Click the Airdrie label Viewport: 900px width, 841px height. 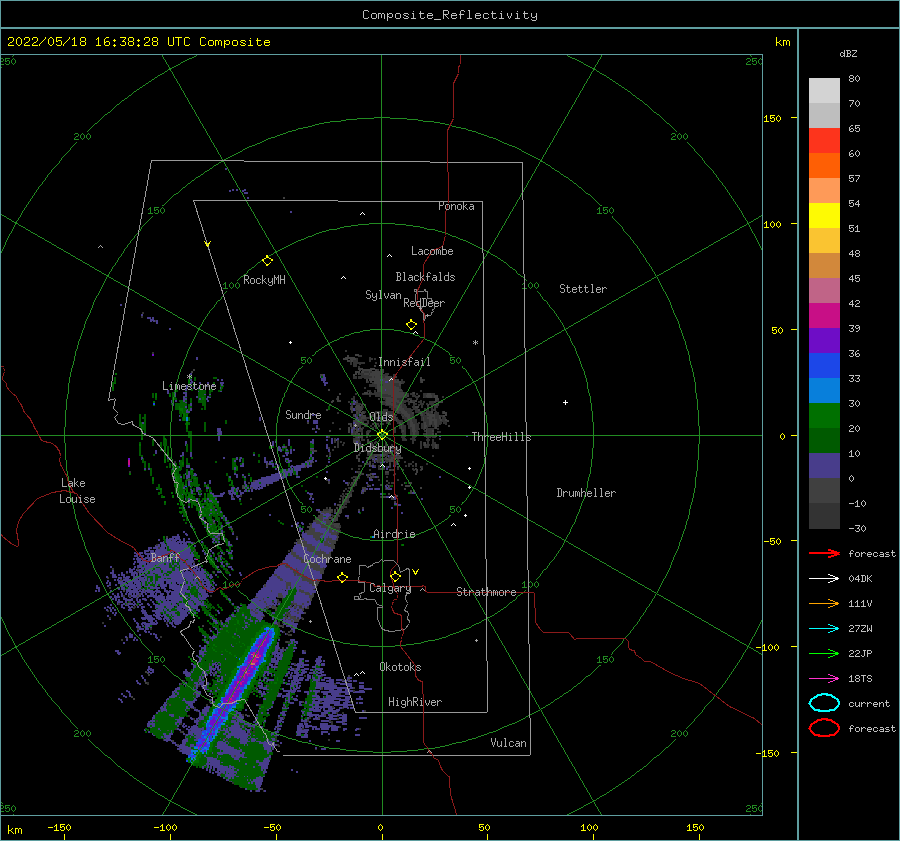point(394,534)
